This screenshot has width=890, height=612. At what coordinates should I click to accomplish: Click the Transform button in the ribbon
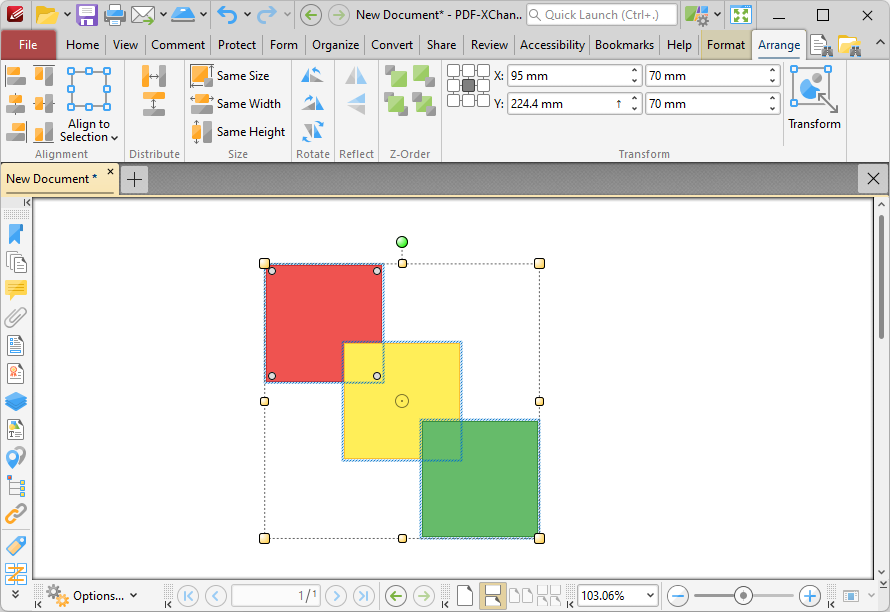[x=814, y=100]
